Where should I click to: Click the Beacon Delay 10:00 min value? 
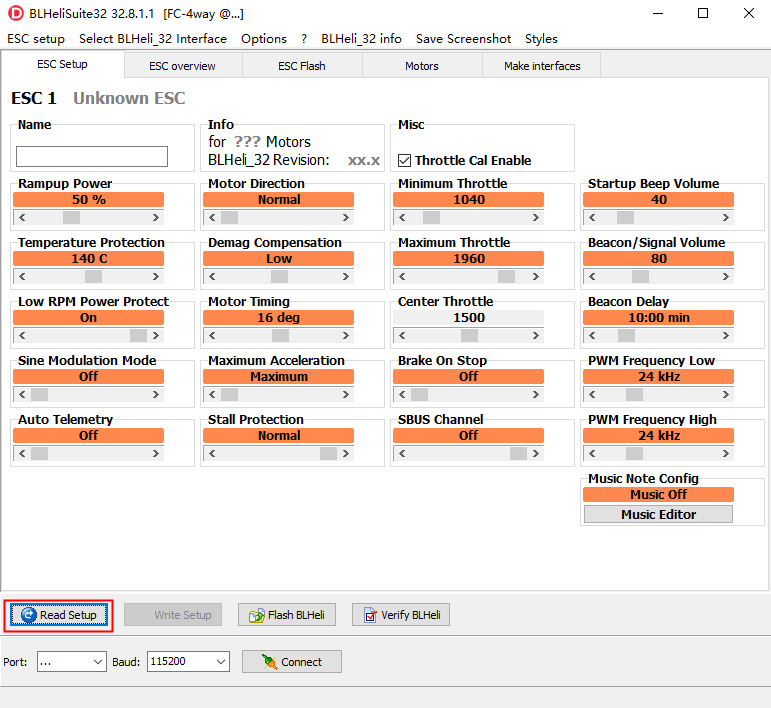pyautogui.click(x=658, y=318)
